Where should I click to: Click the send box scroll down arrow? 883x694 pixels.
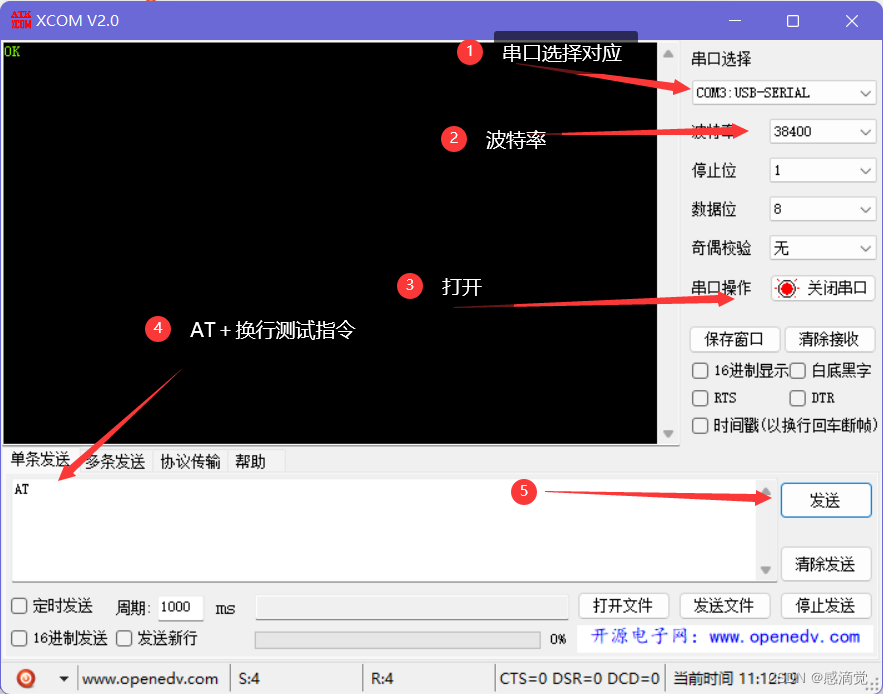point(766,570)
